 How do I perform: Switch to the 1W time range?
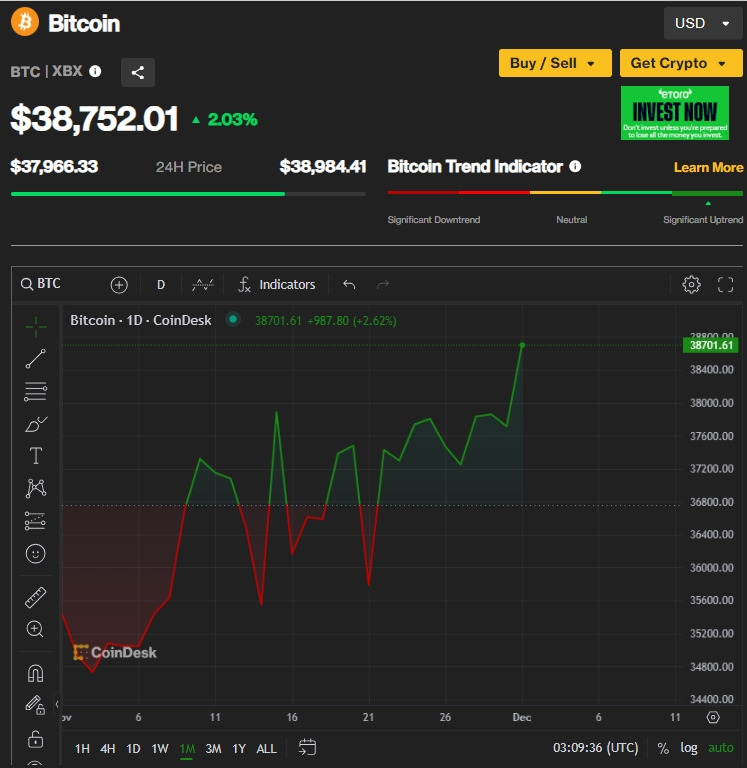tap(160, 748)
